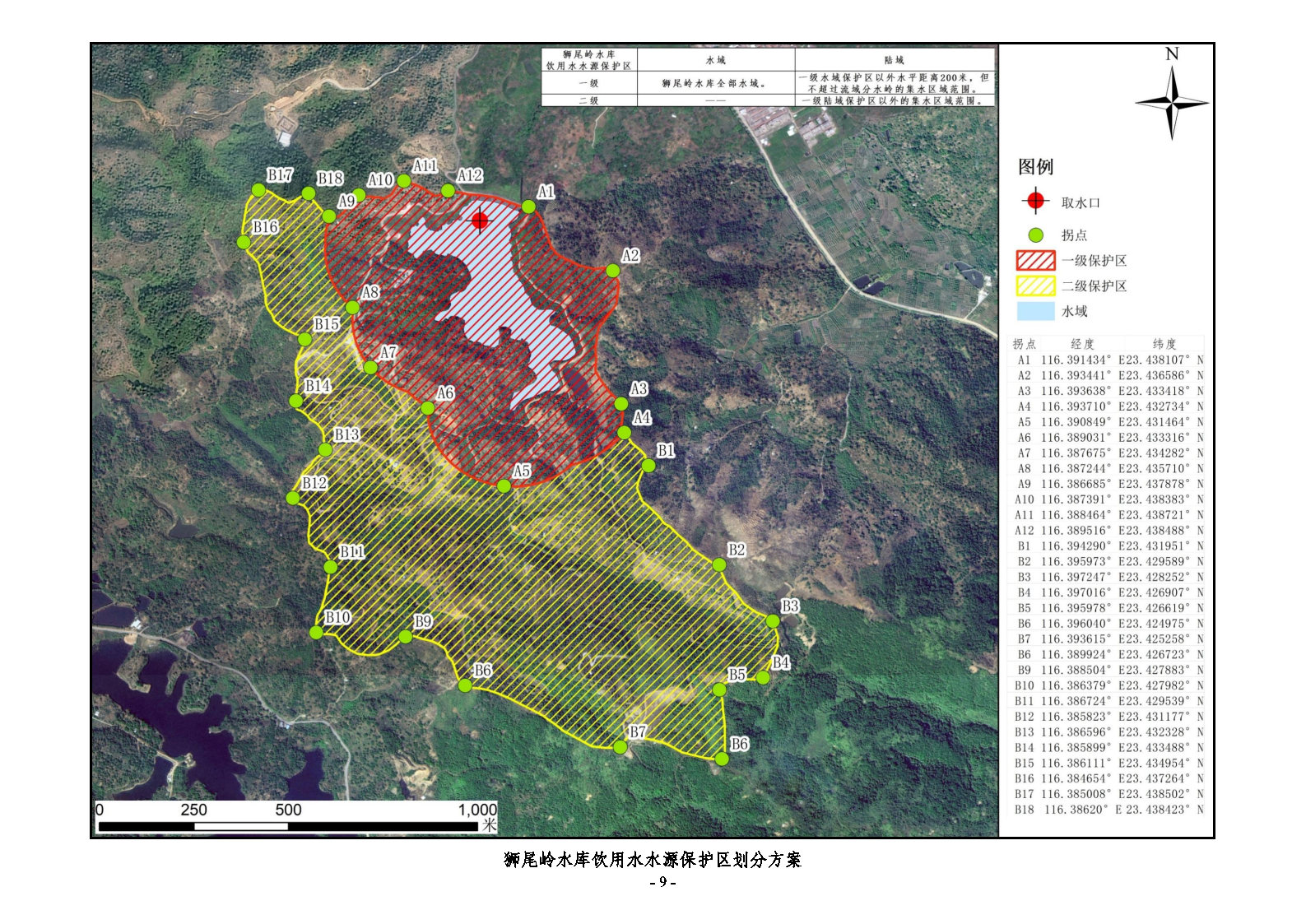Click page number - 9 -
Screen dimensions: 1306x924
click(x=662, y=883)
